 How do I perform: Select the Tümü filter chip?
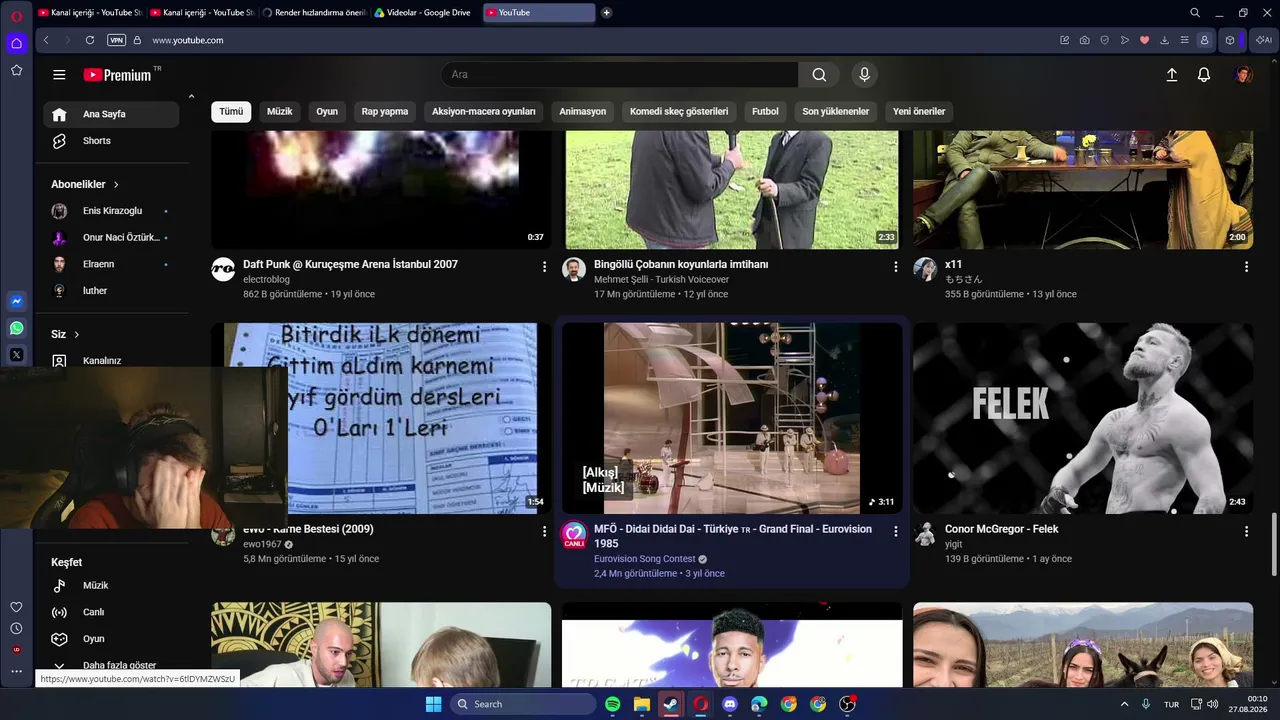pyautogui.click(x=231, y=111)
